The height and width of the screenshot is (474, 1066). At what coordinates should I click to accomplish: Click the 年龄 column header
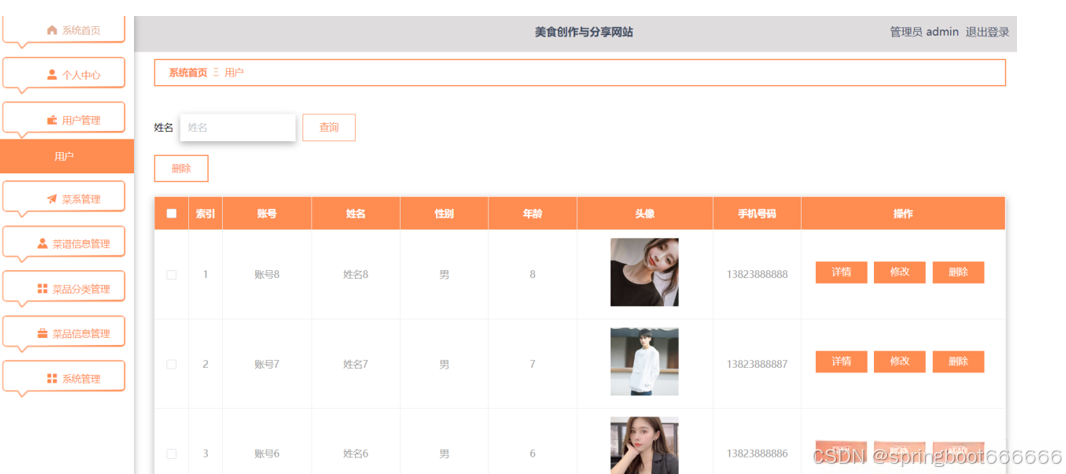pyautogui.click(x=532, y=214)
